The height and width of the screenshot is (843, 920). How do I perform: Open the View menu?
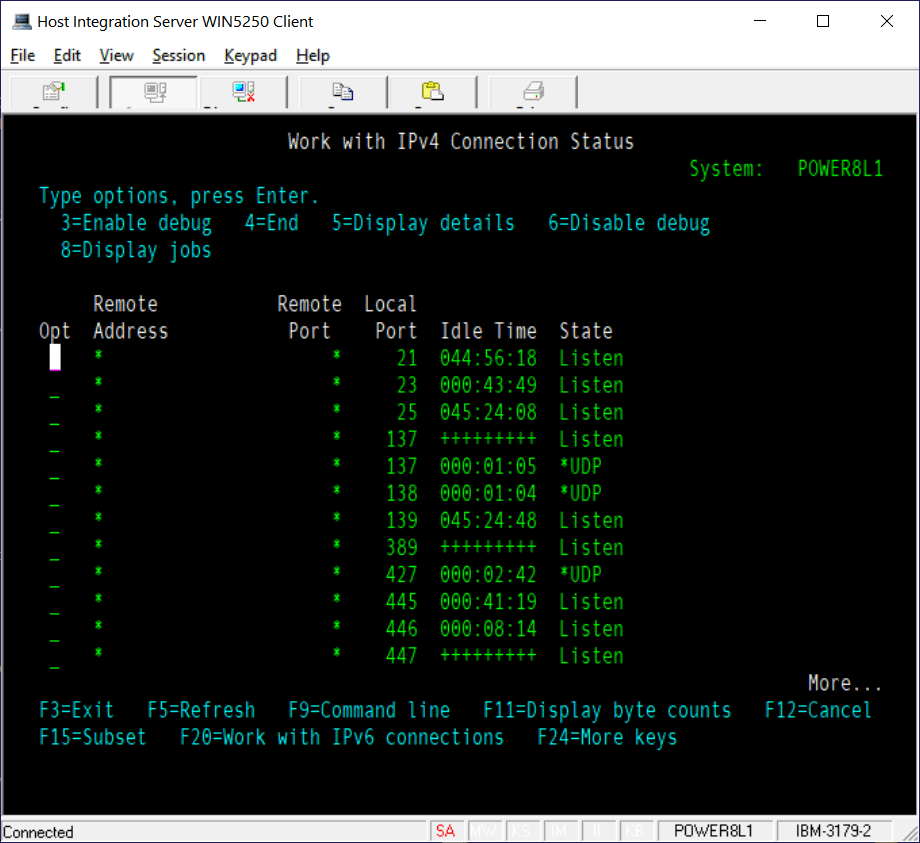116,55
